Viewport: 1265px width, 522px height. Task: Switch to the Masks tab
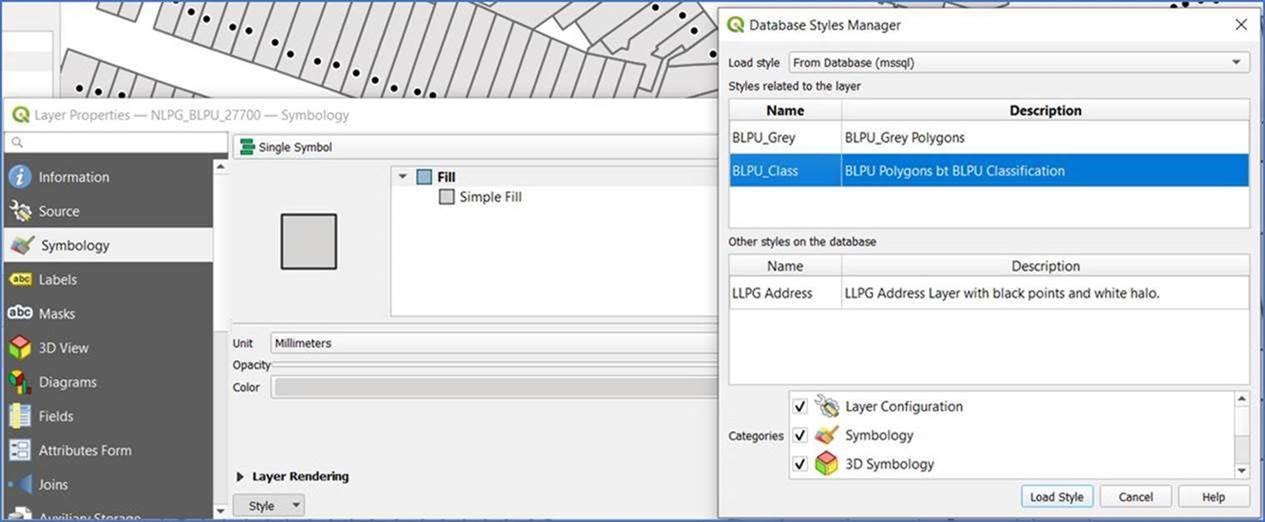(x=107, y=313)
